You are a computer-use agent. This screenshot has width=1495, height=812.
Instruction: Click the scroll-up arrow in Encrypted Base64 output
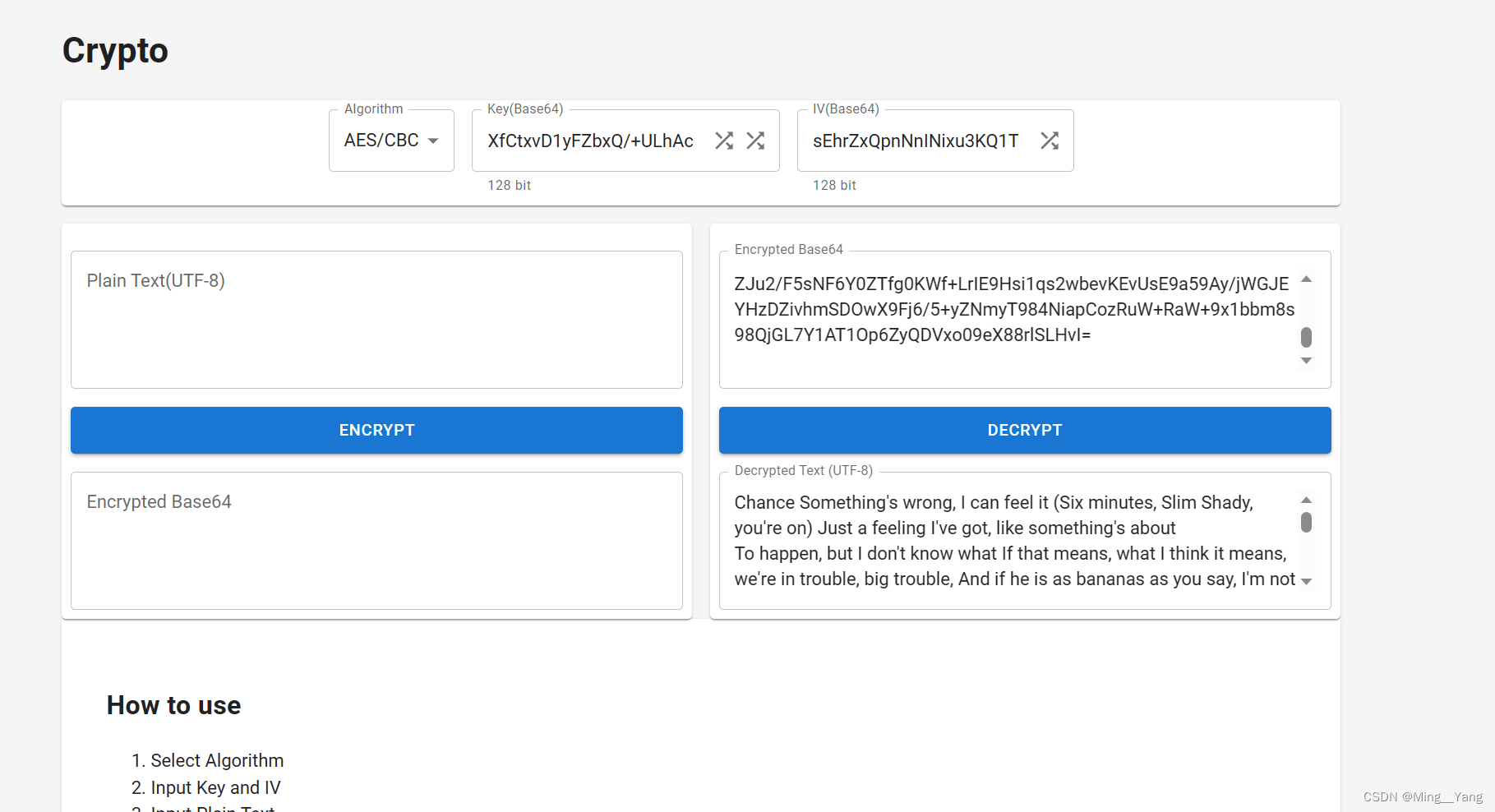pos(1307,279)
